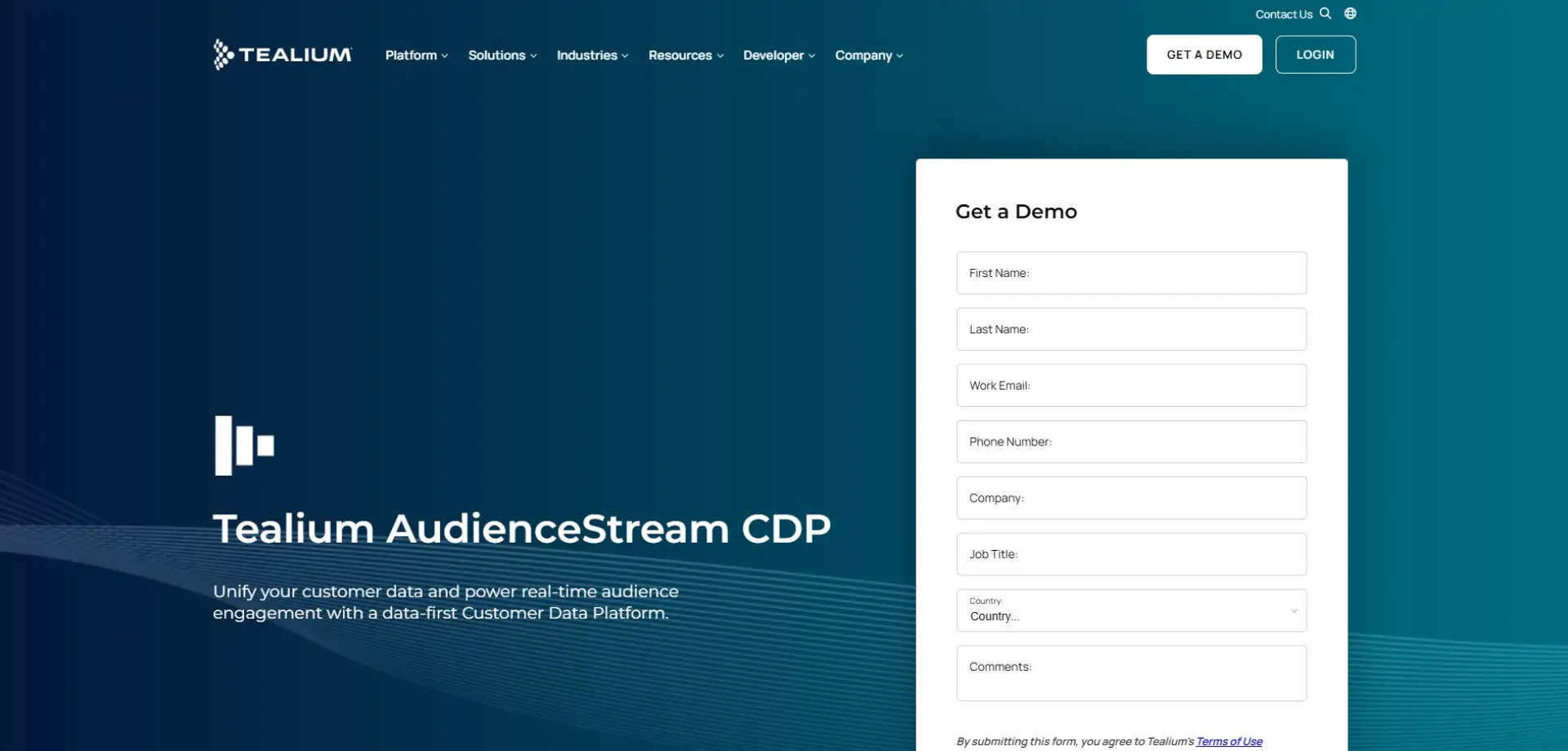The image size is (1568, 751).
Task: Open the Terms of Use link
Action: click(x=1229, y=741)
